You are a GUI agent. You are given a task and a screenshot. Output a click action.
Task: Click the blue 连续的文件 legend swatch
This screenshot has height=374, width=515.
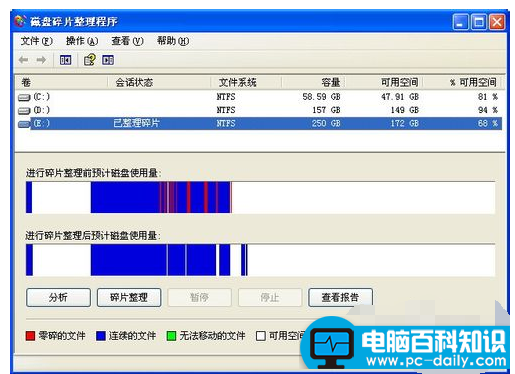(x=101, y=336)
